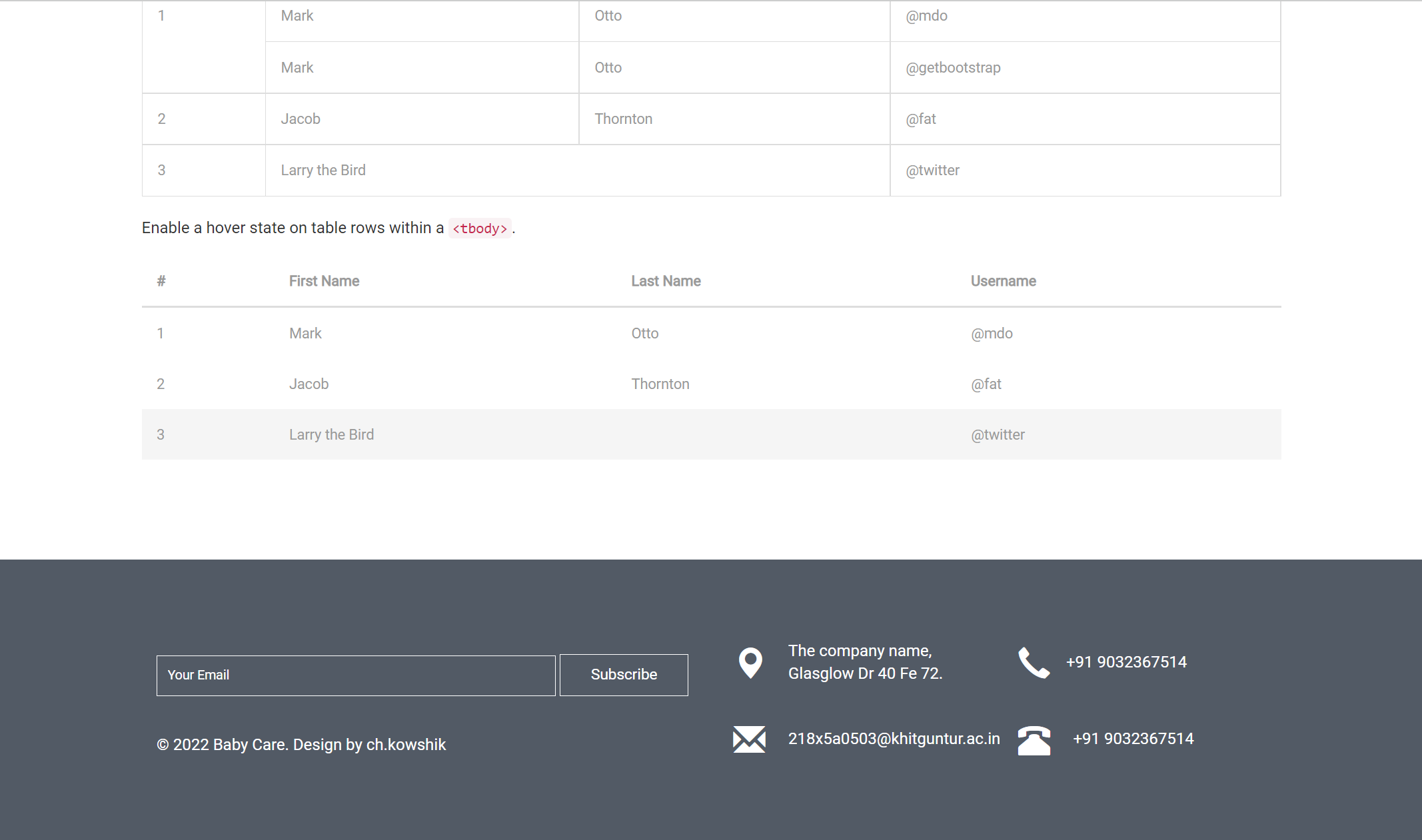Click the email address 218x5a0503@khitguntur.ac.in
Image resolution: width=1422 pixels, height=840 pixels.
pyautogui.click(x=894, y=739)
